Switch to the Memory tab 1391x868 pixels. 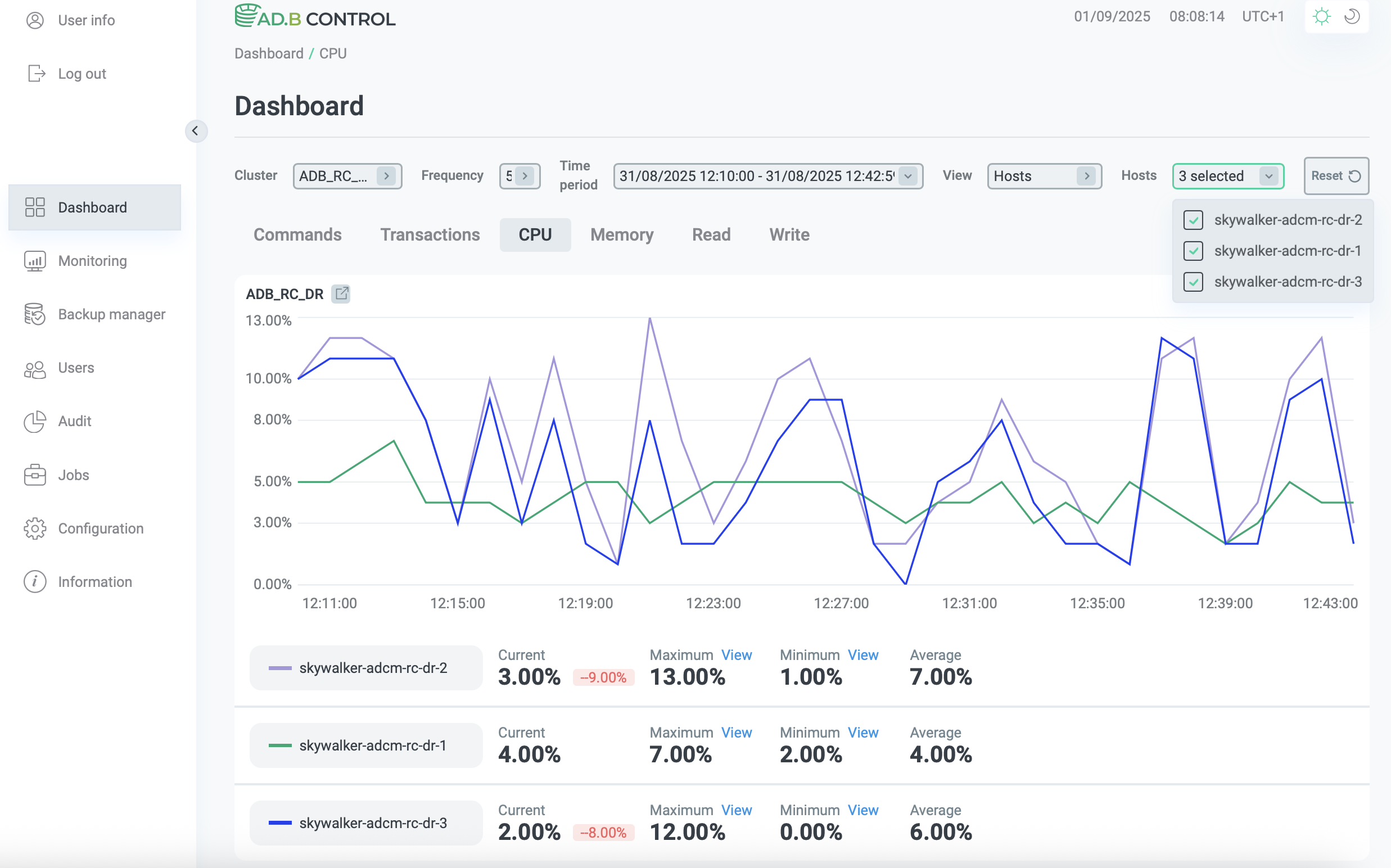pos(622,234)
